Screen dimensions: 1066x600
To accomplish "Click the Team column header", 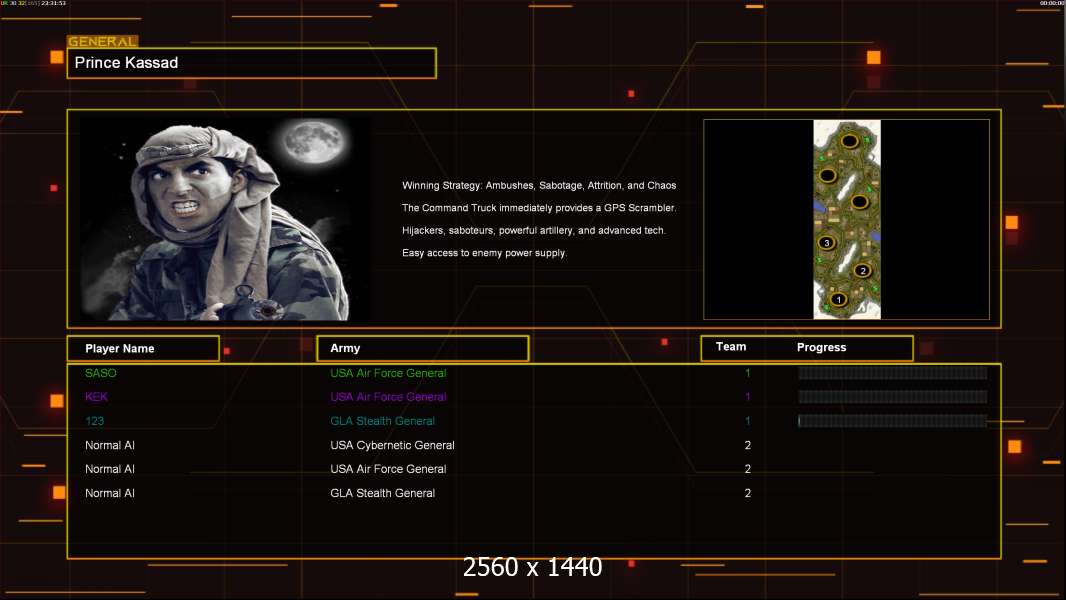I will [731, 347].
